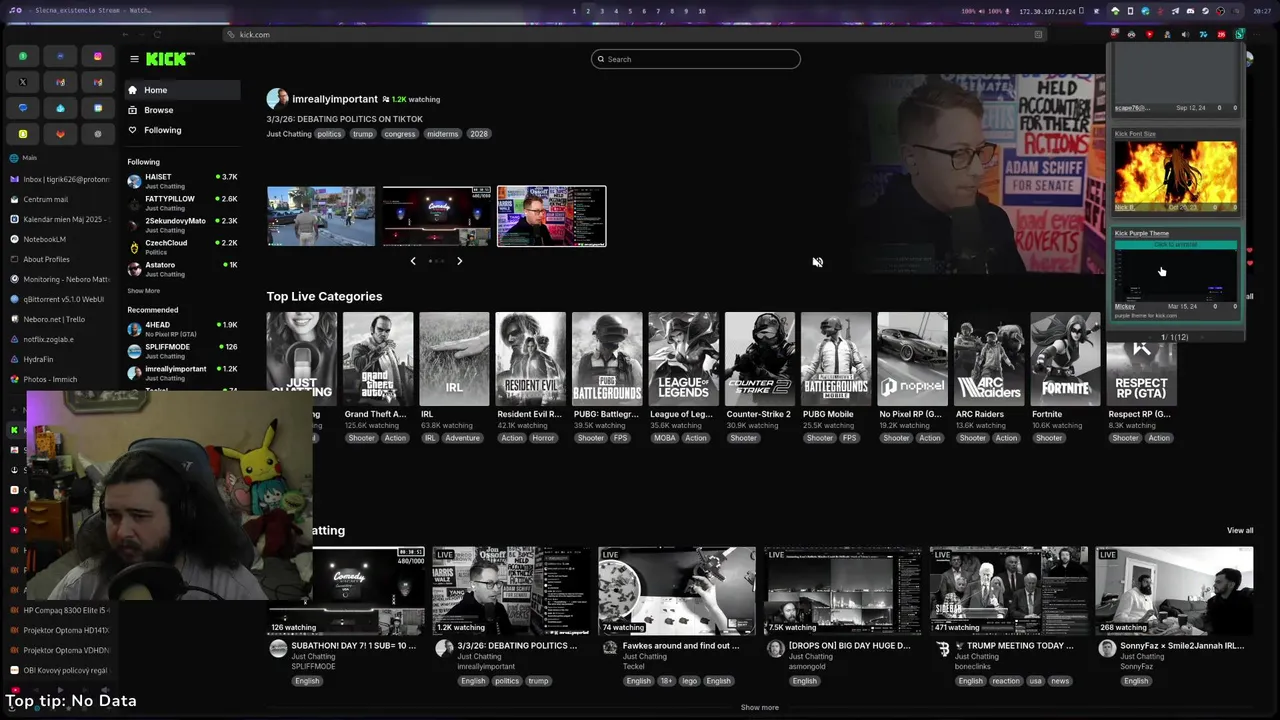The image size is (1280, 720).
Task: Open the Instagram pinned shortcut
Action: 98,56
